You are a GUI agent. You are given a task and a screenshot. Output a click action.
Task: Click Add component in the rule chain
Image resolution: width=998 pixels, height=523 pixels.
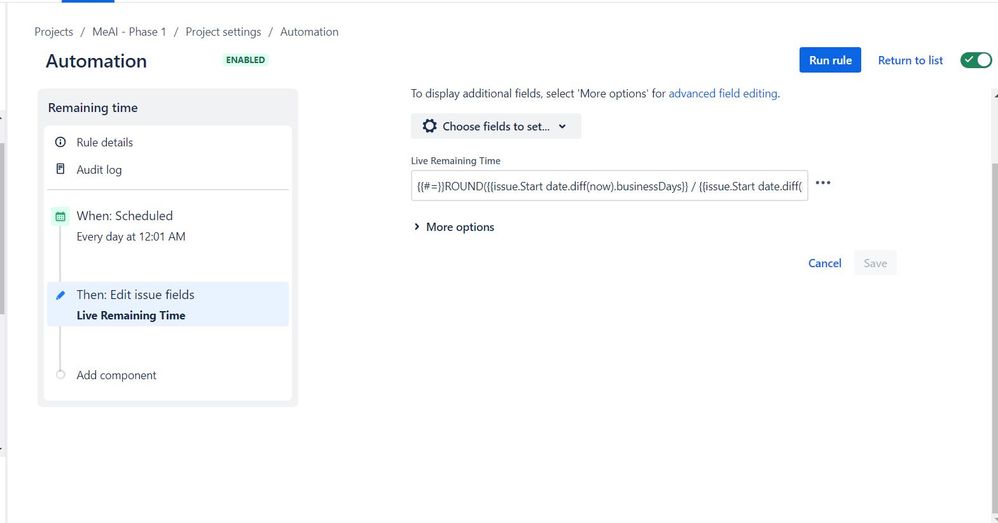(116, 375)
